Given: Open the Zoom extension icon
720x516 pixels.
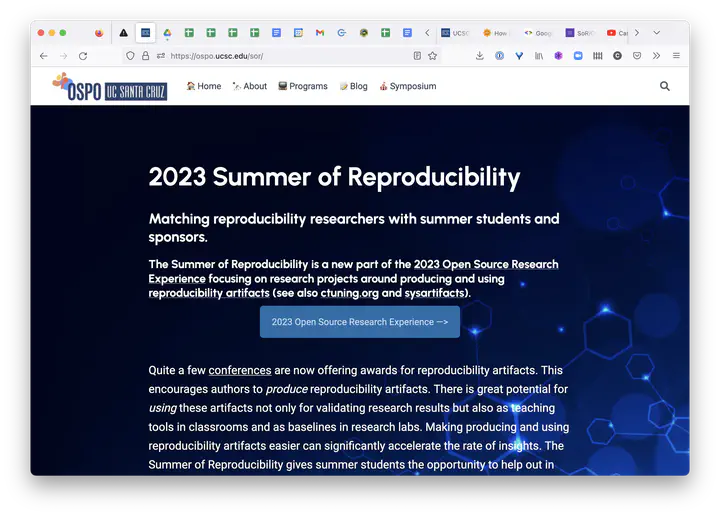Looking at the screenshot, I should [x=578, y=56].
